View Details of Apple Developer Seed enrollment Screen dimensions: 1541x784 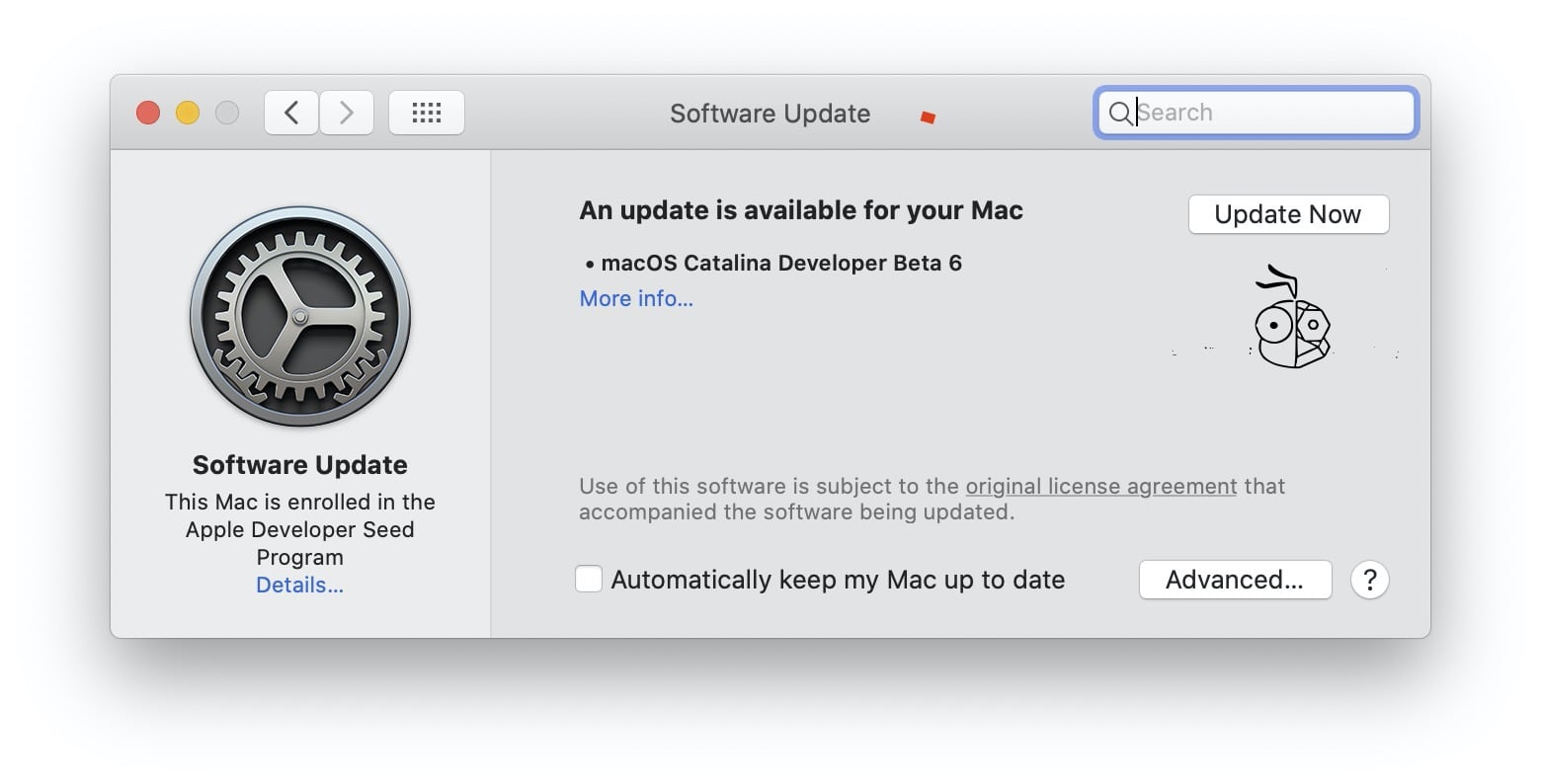click(x=299, y=585)
